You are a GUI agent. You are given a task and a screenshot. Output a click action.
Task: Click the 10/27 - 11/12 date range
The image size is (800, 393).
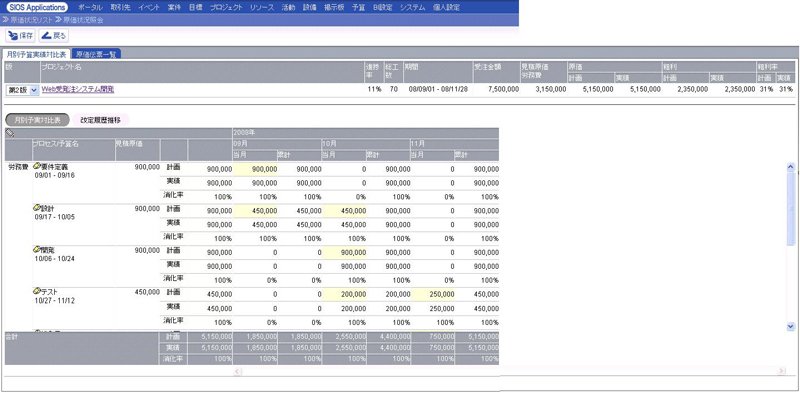tap(55, 301)
